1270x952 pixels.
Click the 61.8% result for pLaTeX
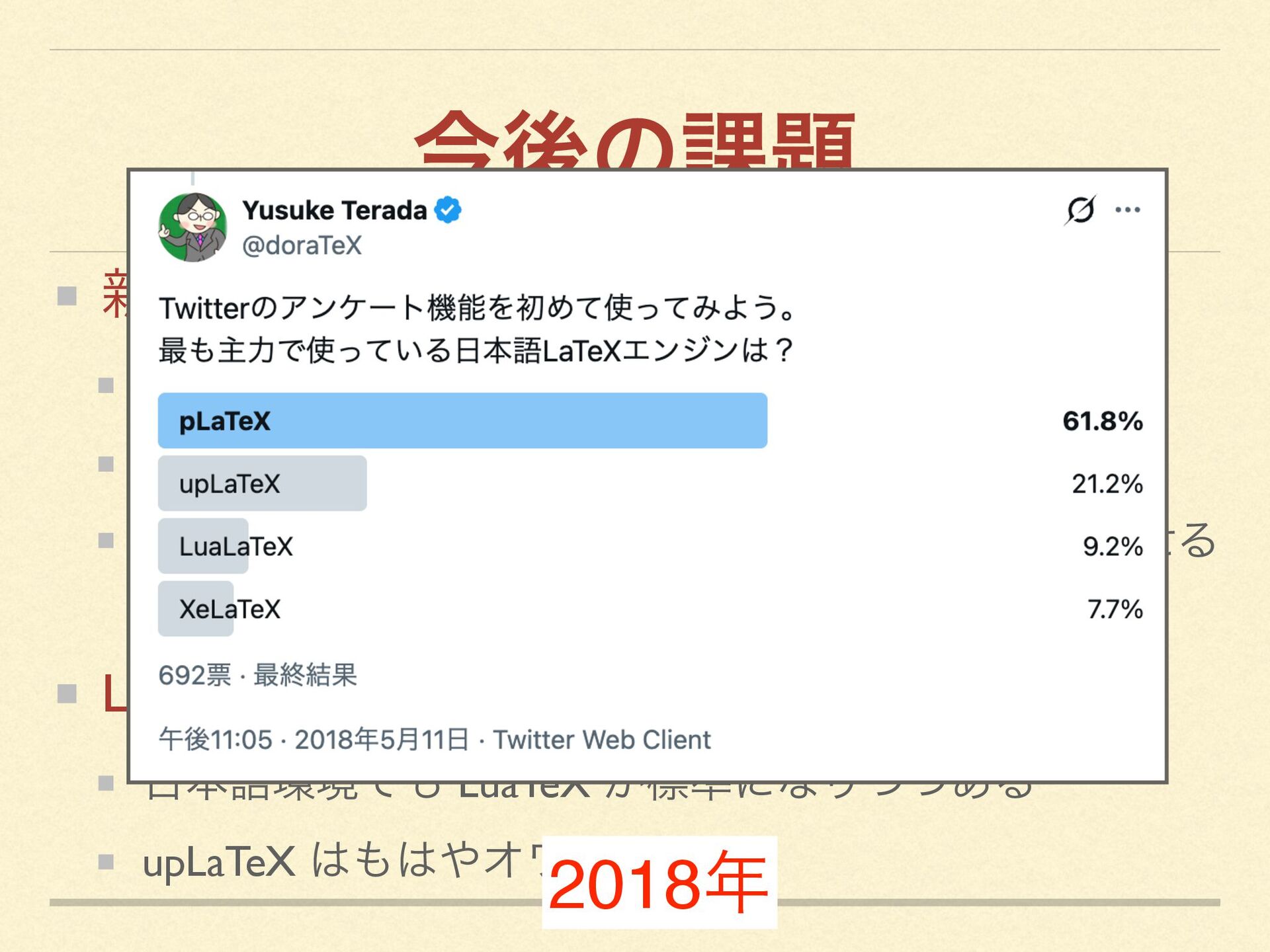(1102, 421)
